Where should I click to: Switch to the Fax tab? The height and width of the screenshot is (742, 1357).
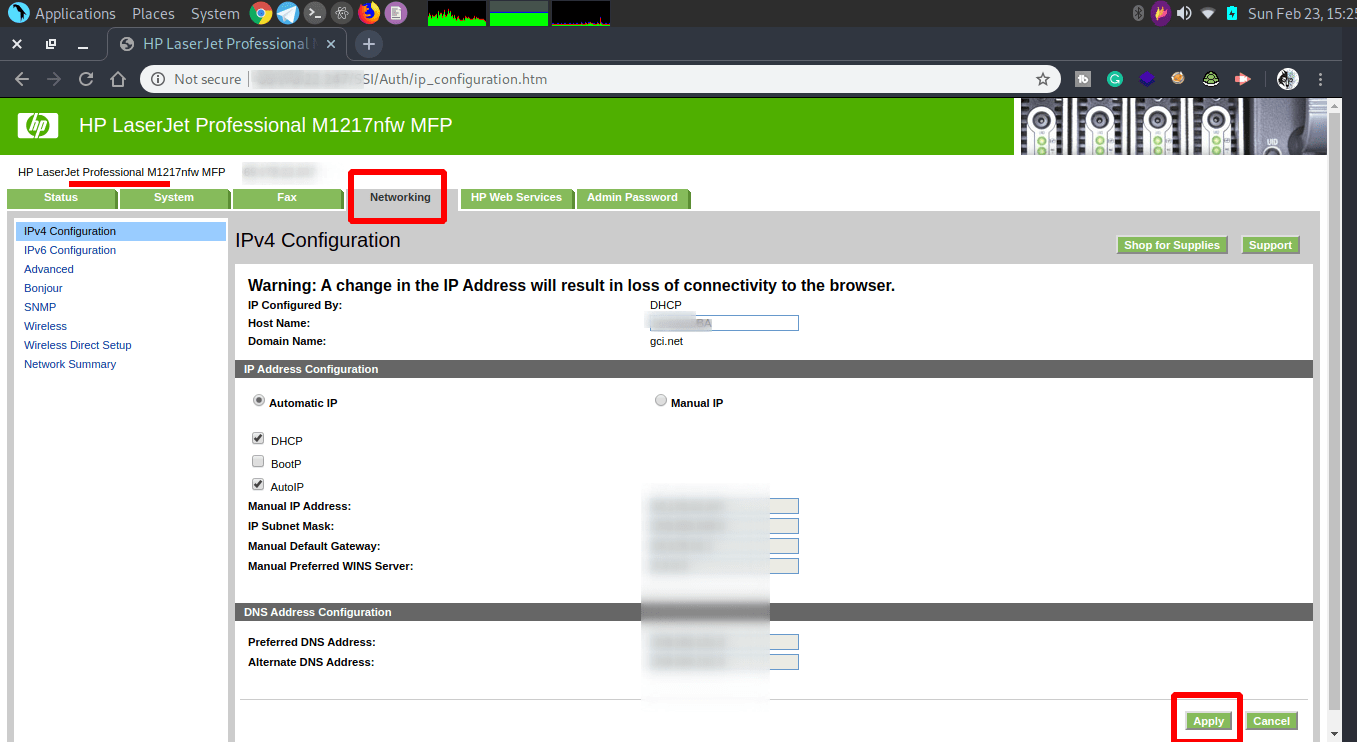tap(287, 198)
